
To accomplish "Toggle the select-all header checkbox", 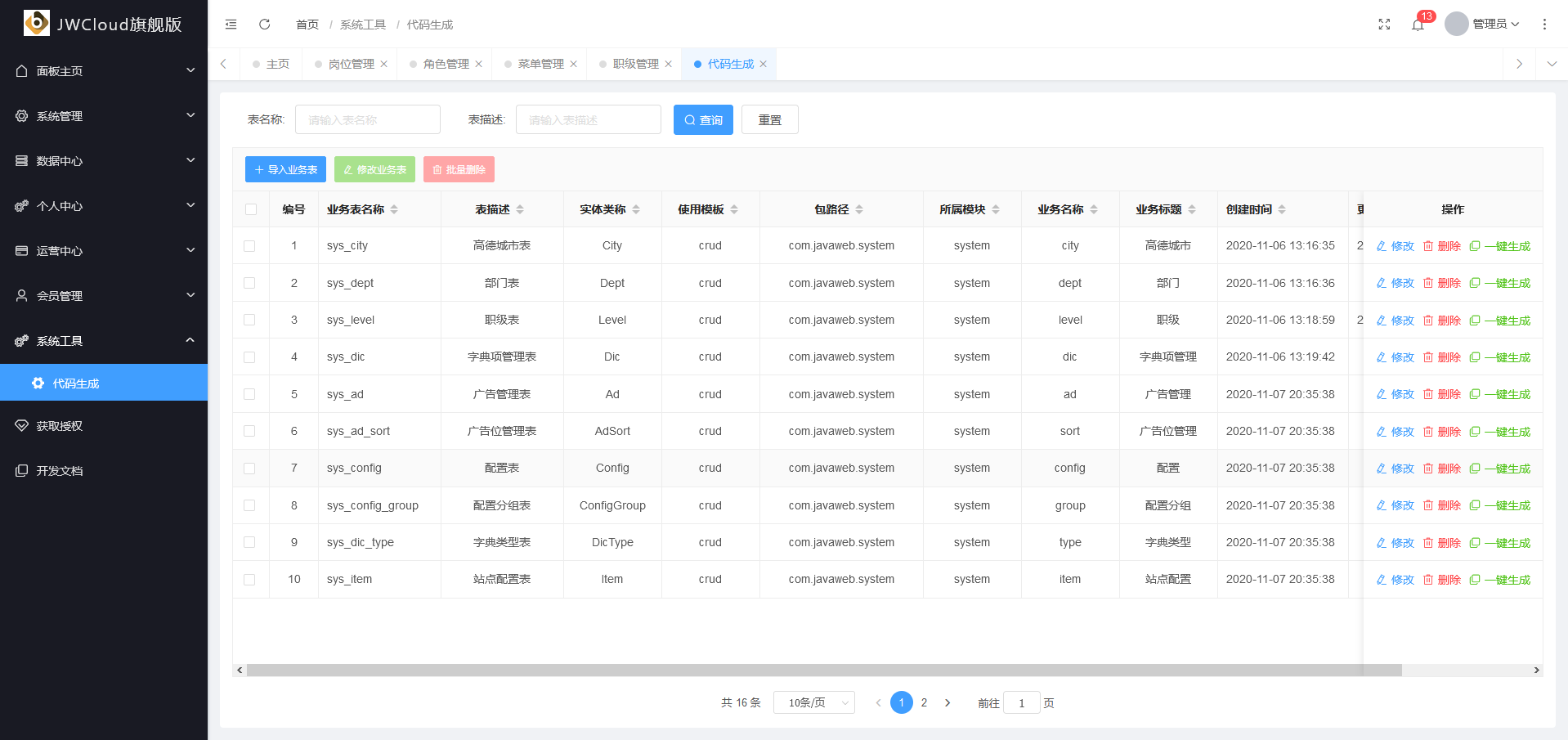I will pos(251,209).
